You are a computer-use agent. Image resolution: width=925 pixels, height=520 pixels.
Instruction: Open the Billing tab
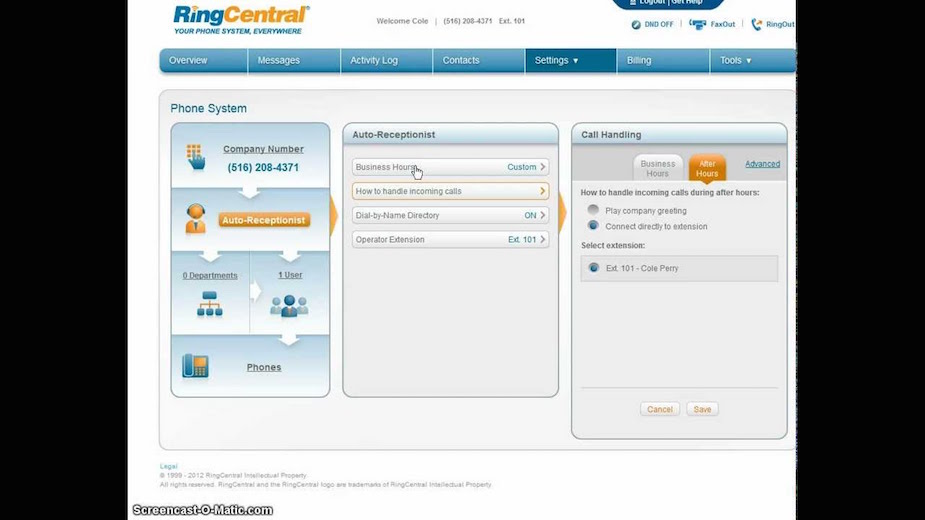click(662, 60)
